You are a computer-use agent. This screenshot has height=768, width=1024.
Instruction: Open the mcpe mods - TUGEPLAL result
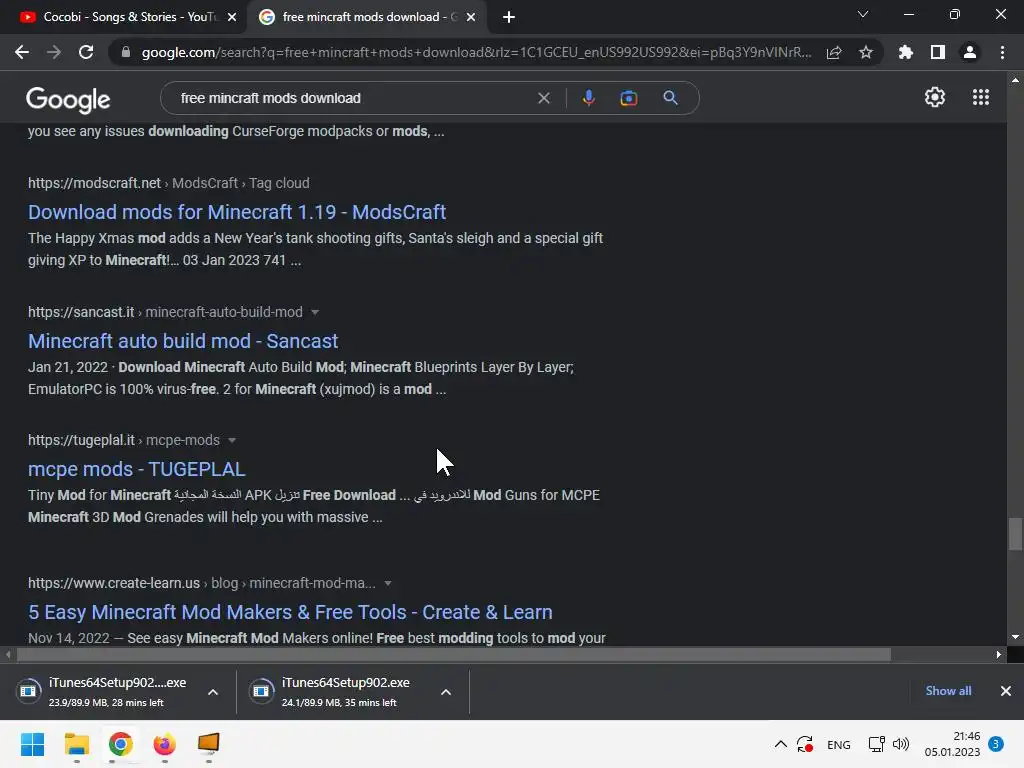136,469
